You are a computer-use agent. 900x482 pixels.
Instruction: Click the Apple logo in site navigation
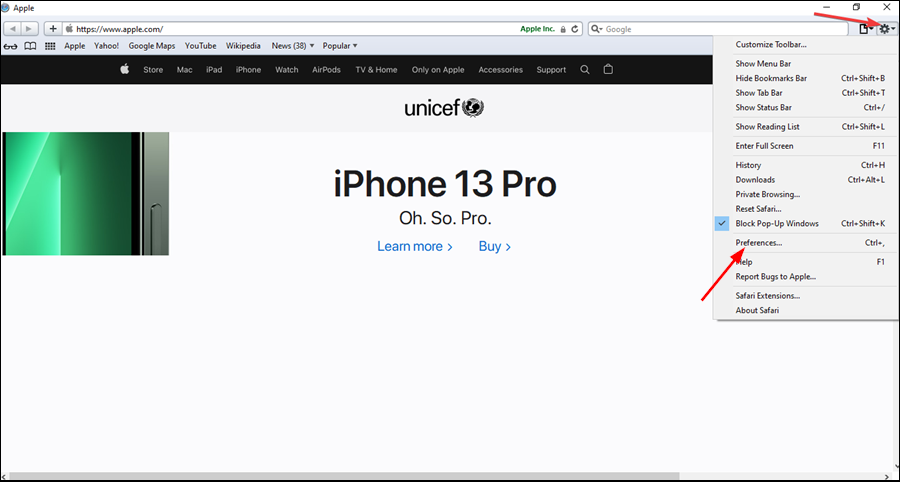(x=125, y=69)
